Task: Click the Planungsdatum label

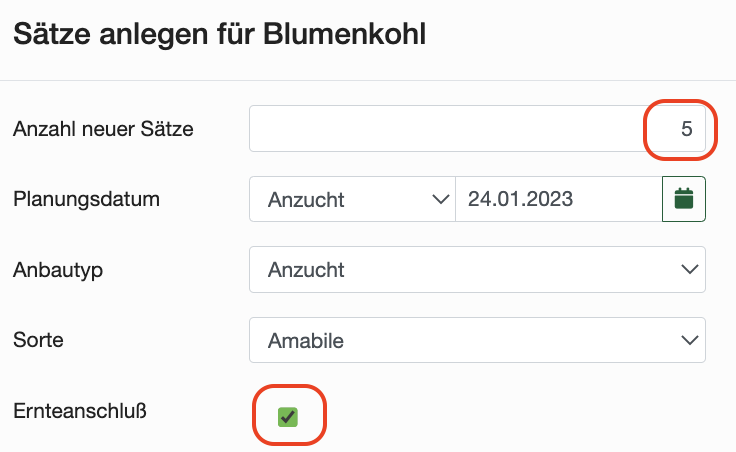Action: point(86,199)
